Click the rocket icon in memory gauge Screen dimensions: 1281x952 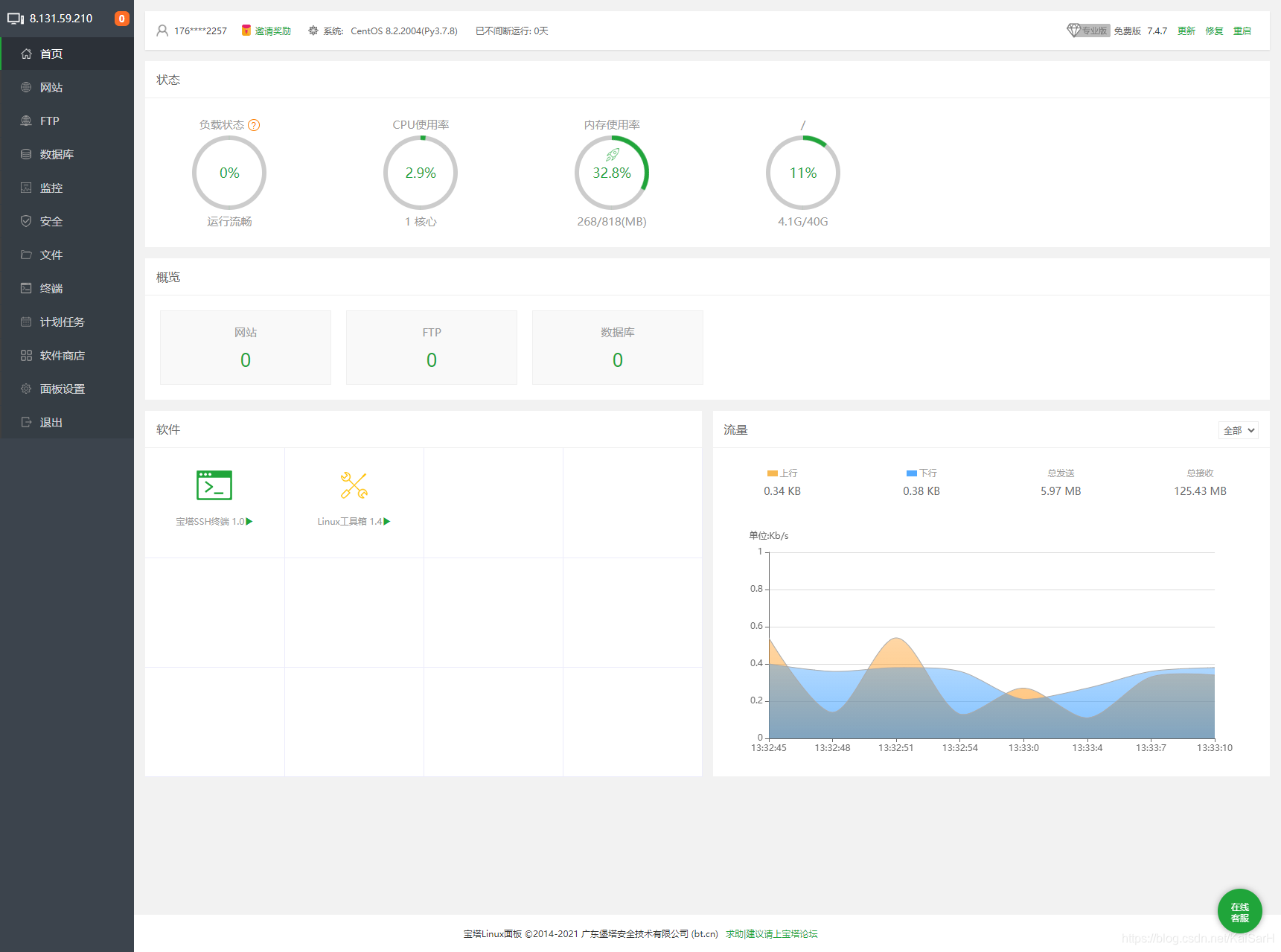(612, 155)
